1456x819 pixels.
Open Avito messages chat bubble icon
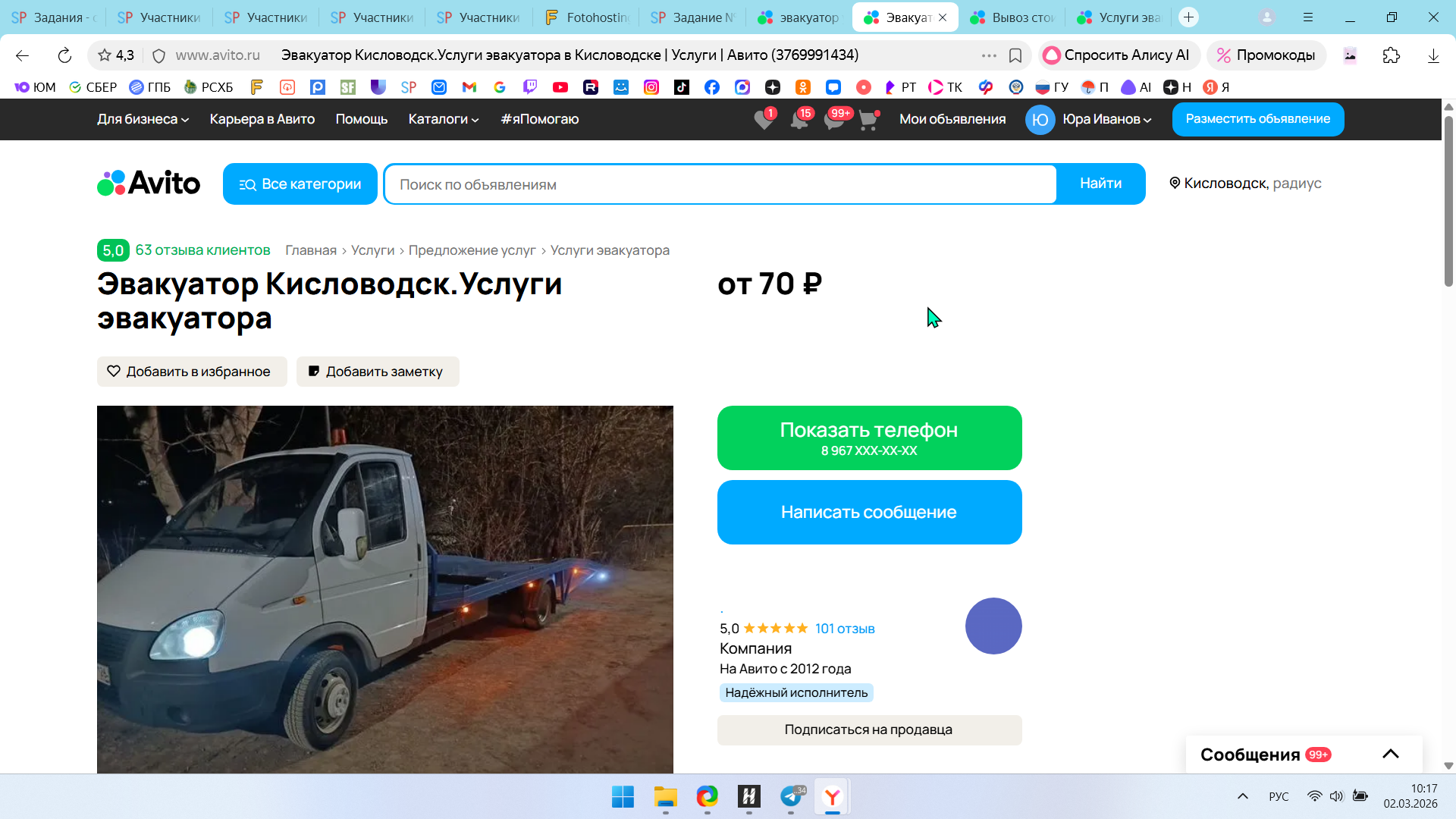pos(833,120)
